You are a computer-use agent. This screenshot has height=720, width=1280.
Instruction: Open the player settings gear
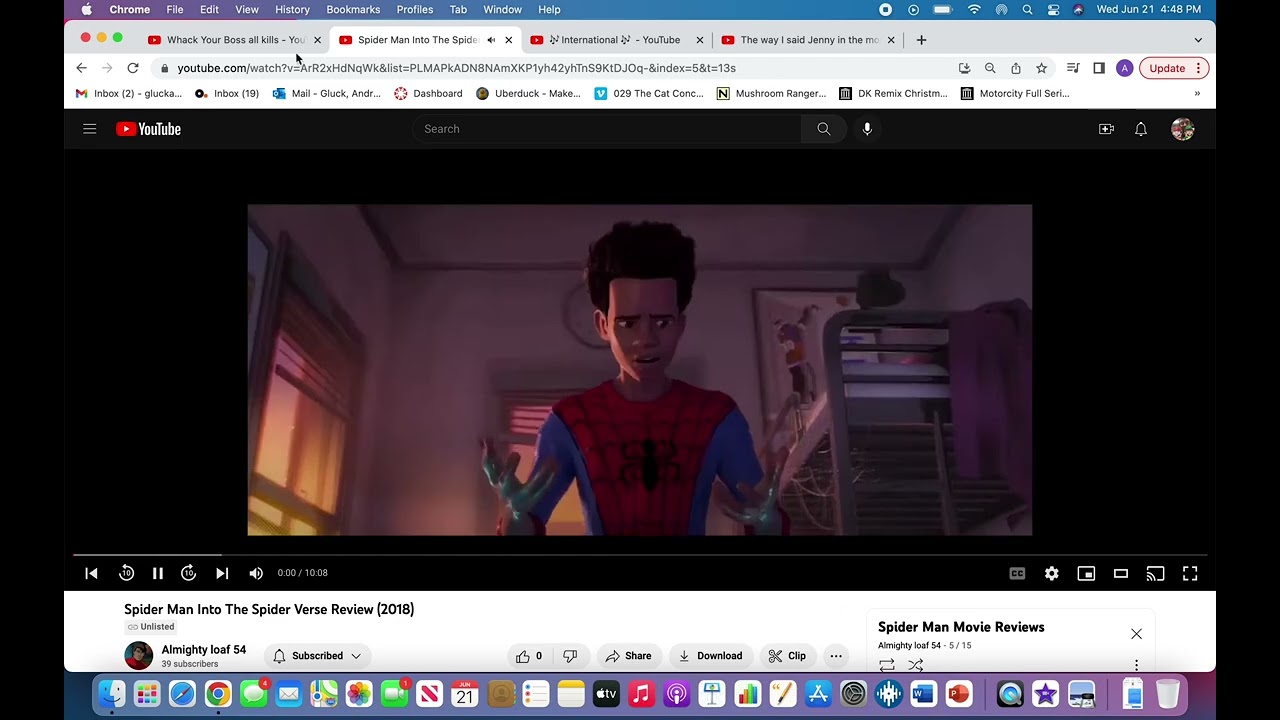(1051, 573)
